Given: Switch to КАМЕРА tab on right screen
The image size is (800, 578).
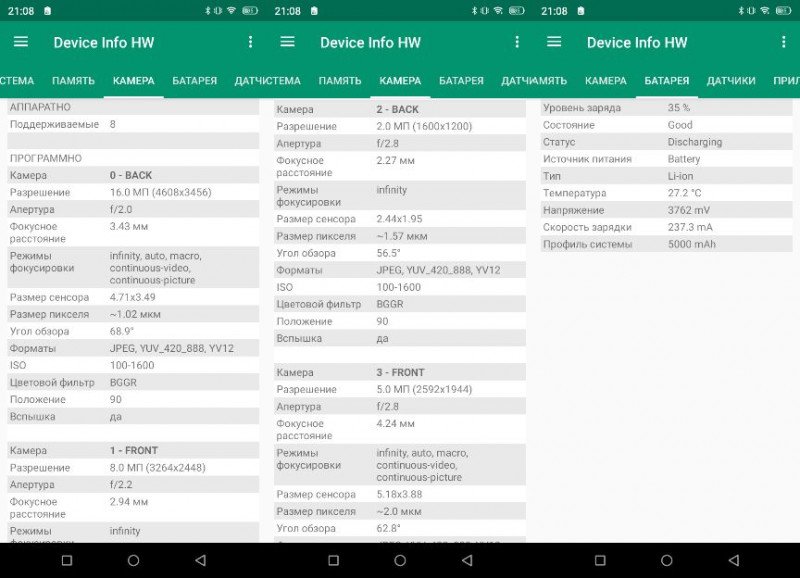Looking at the screenshot, I should point(606,81).
